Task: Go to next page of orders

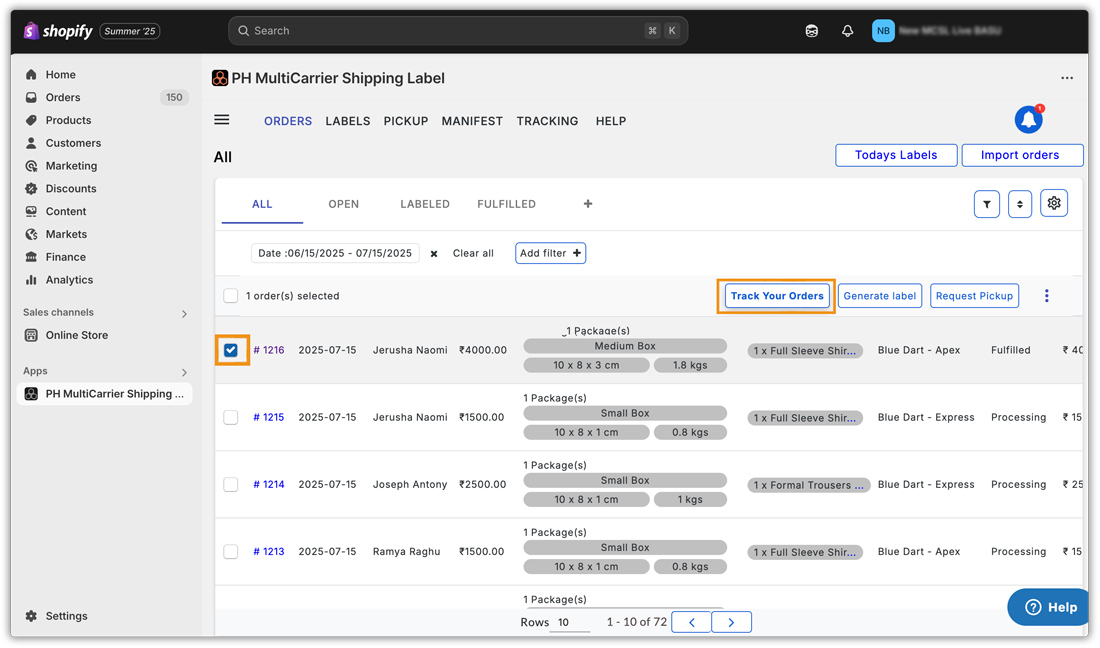Action: 732,622
